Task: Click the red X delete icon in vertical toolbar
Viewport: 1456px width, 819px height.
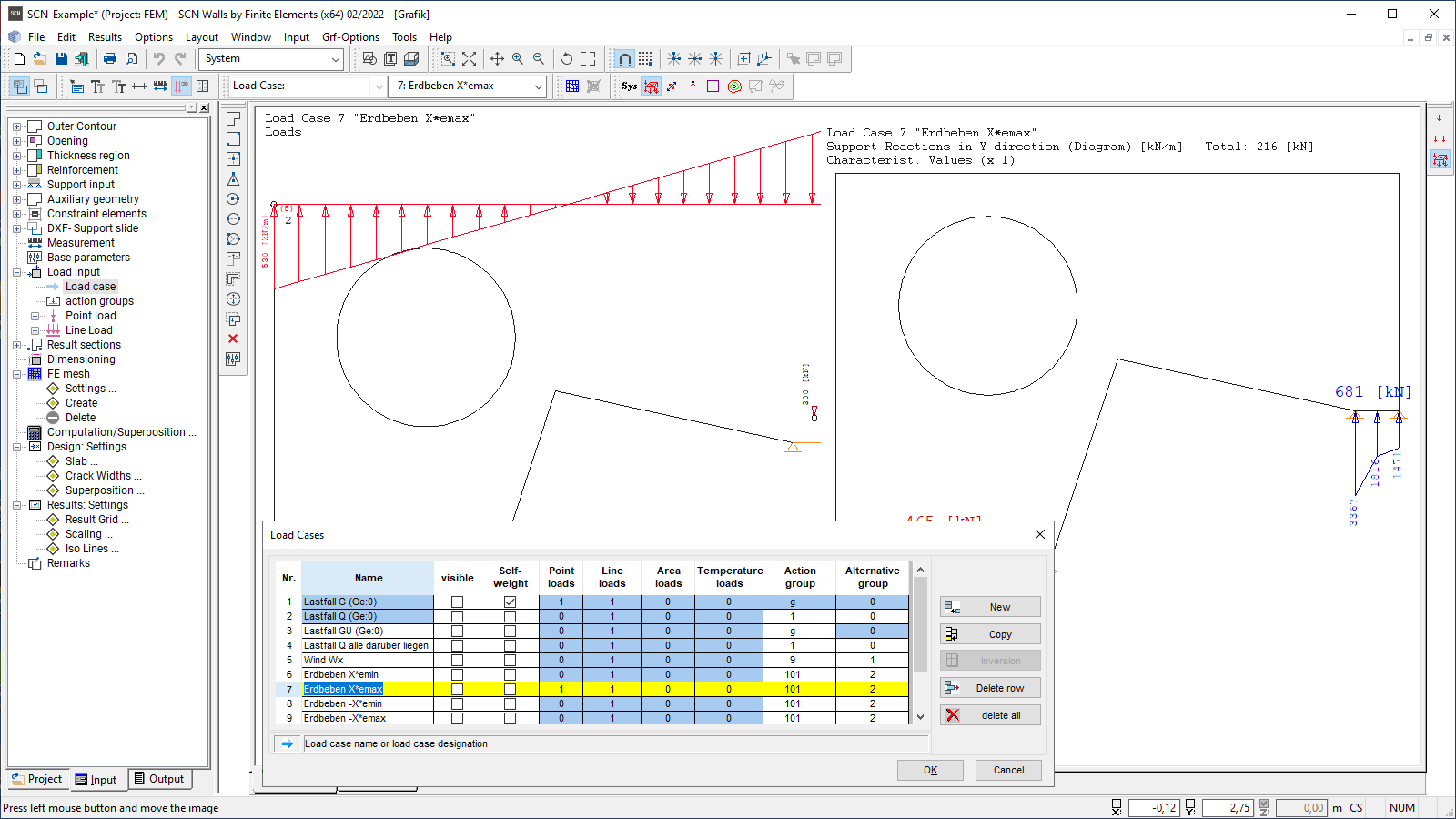Action: pos(233,339)
